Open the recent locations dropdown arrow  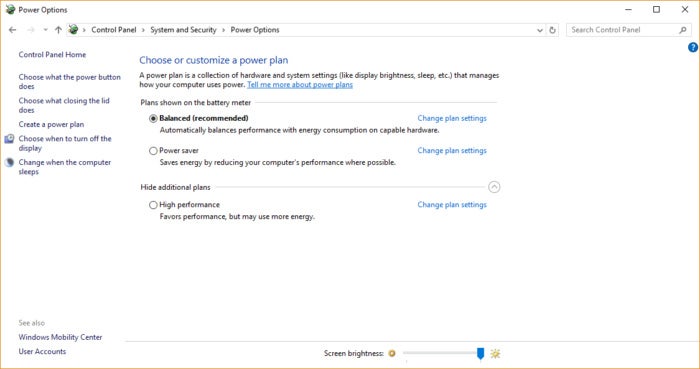pyautogui.click(x=45, y=30)
